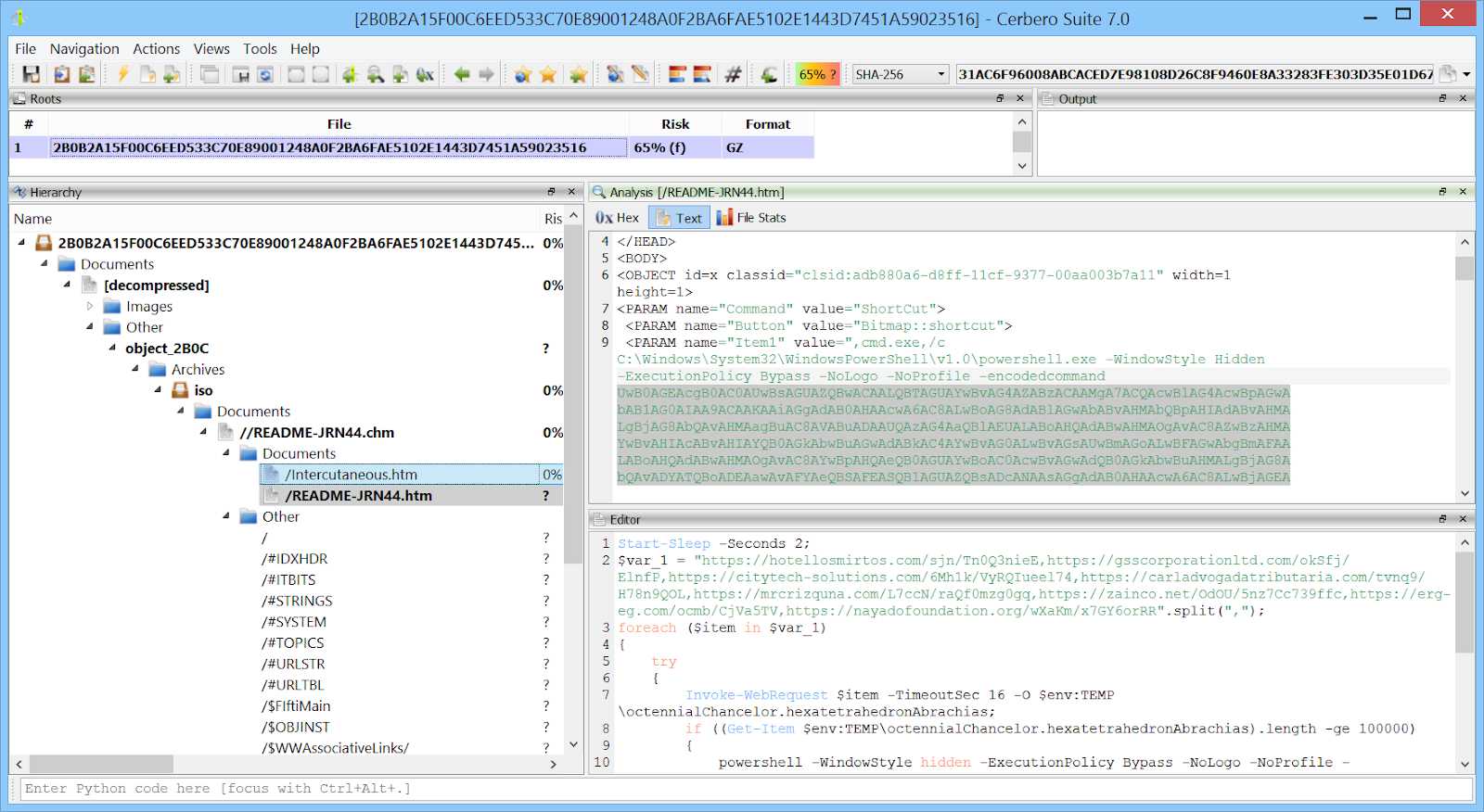Click the 65% ? risk indicator
The width and height of the screenshot is (1484, 812).
point(817,74)
